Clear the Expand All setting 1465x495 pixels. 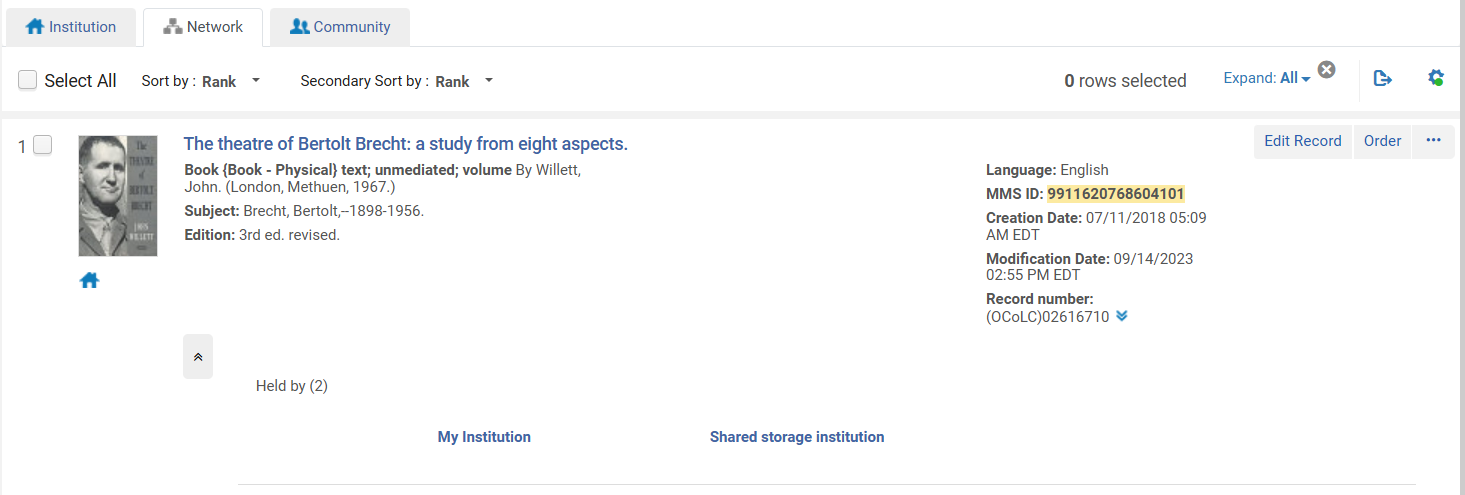[x=1326, y=69]
